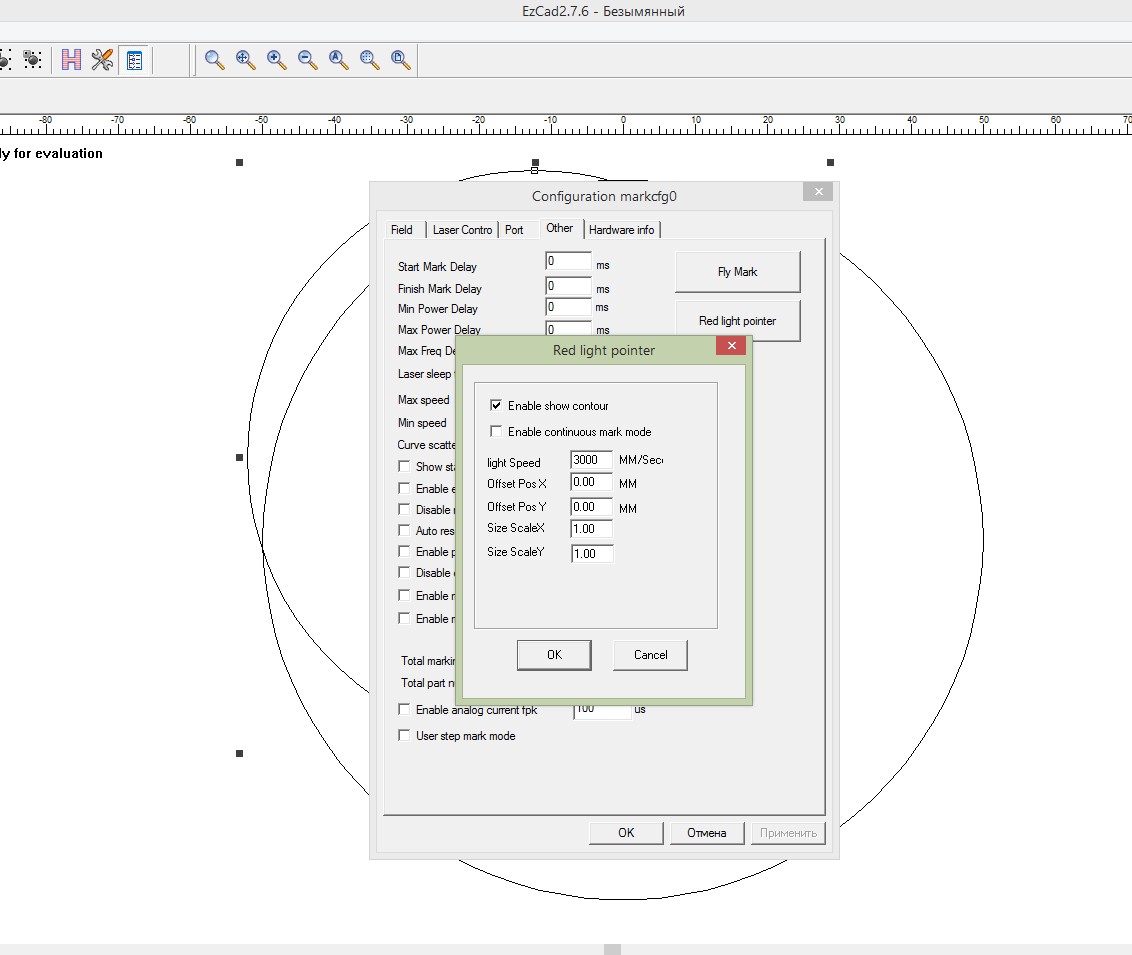
Task: Toggle the properties list panel icon
Action: click(134, 60)
